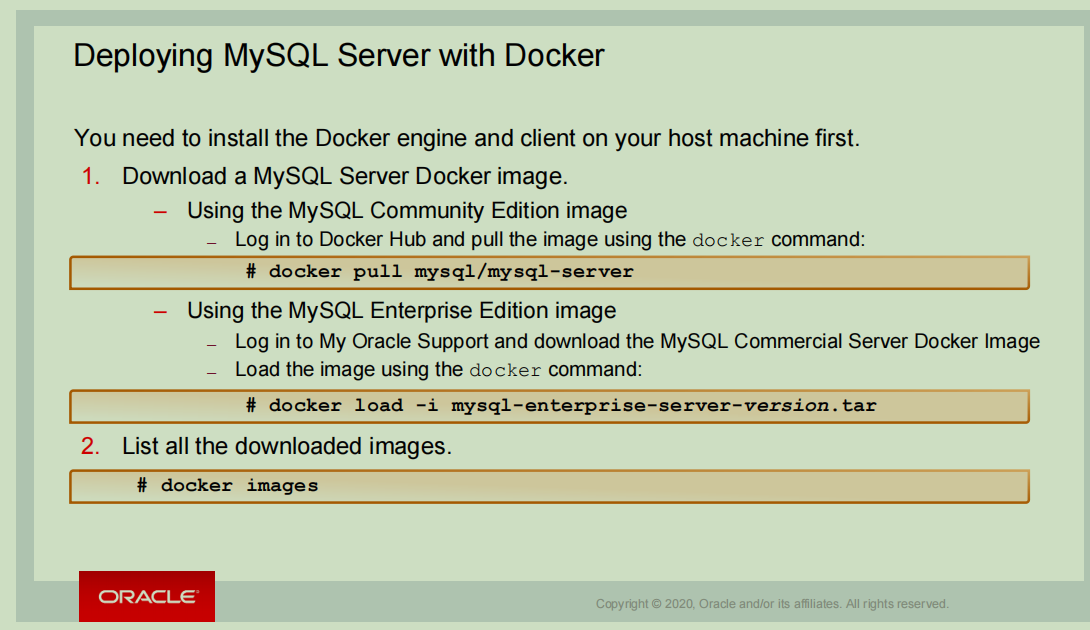1090x630 pixels.
Task: Select the 'docker pull mysql/mysql-server' command box
Action: 549,273
